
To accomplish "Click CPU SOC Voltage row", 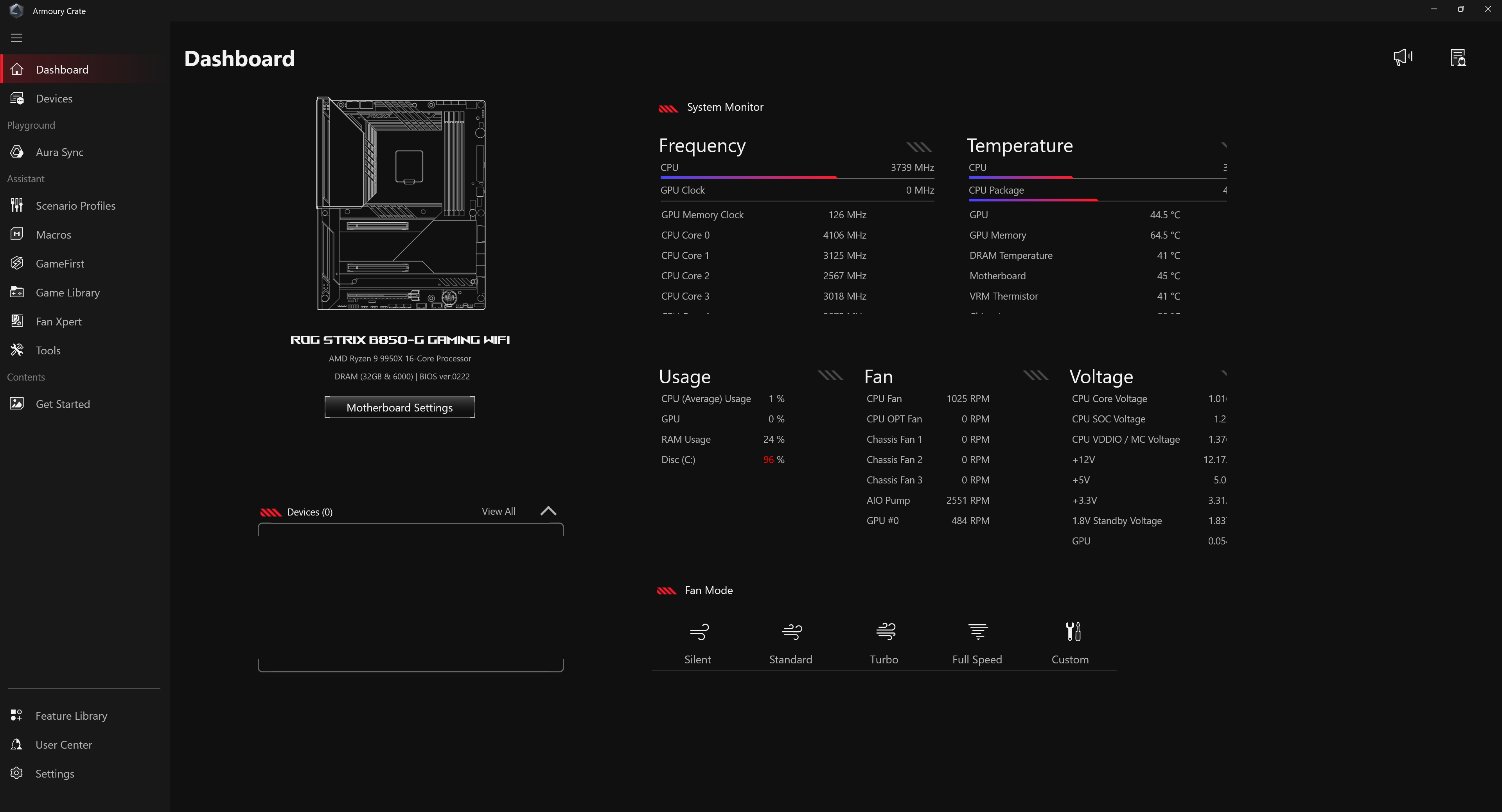I will tap(1149, 419).
